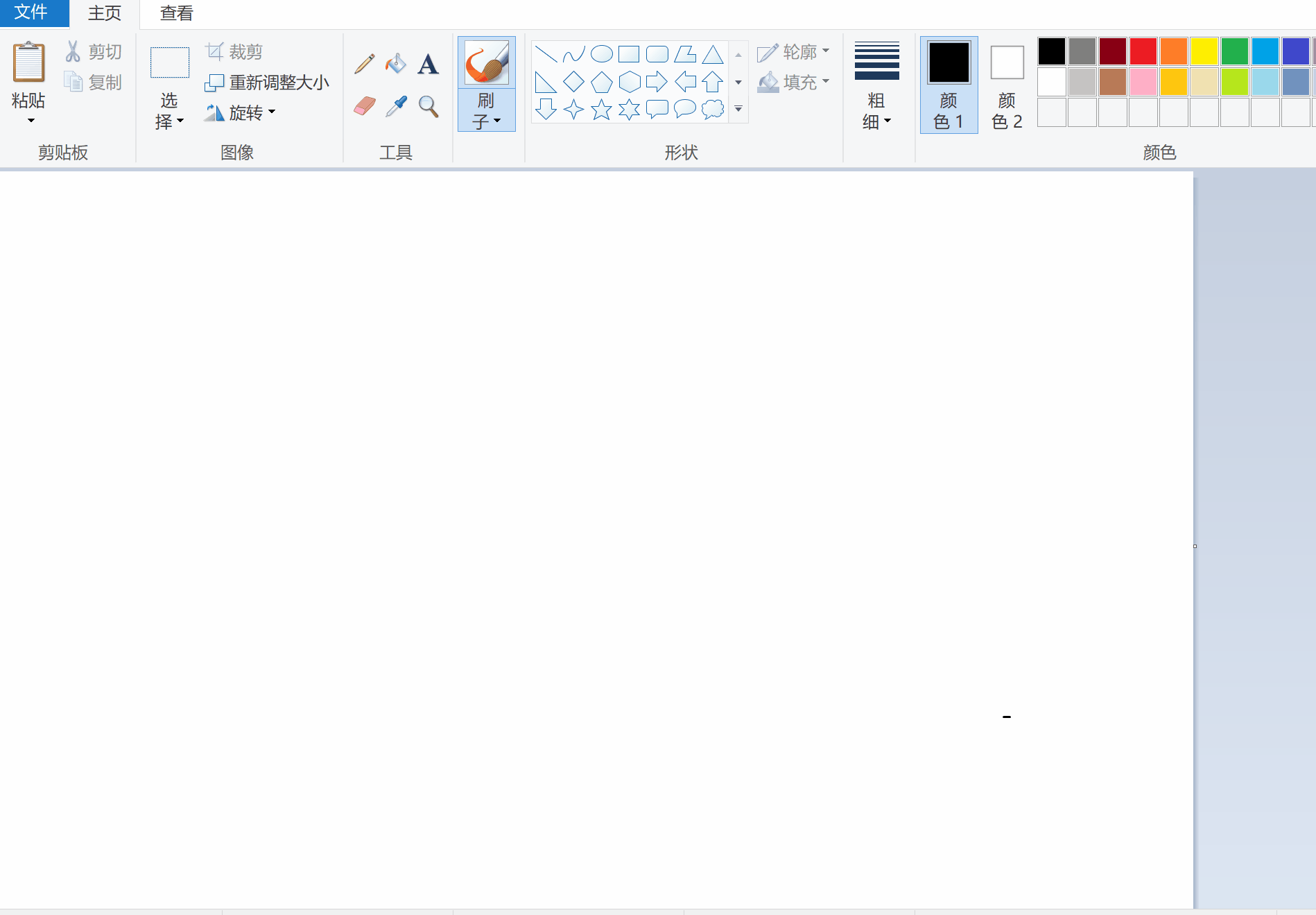Select 颜色 2 background color button
1316x915 pixels.
(1007, 85)
